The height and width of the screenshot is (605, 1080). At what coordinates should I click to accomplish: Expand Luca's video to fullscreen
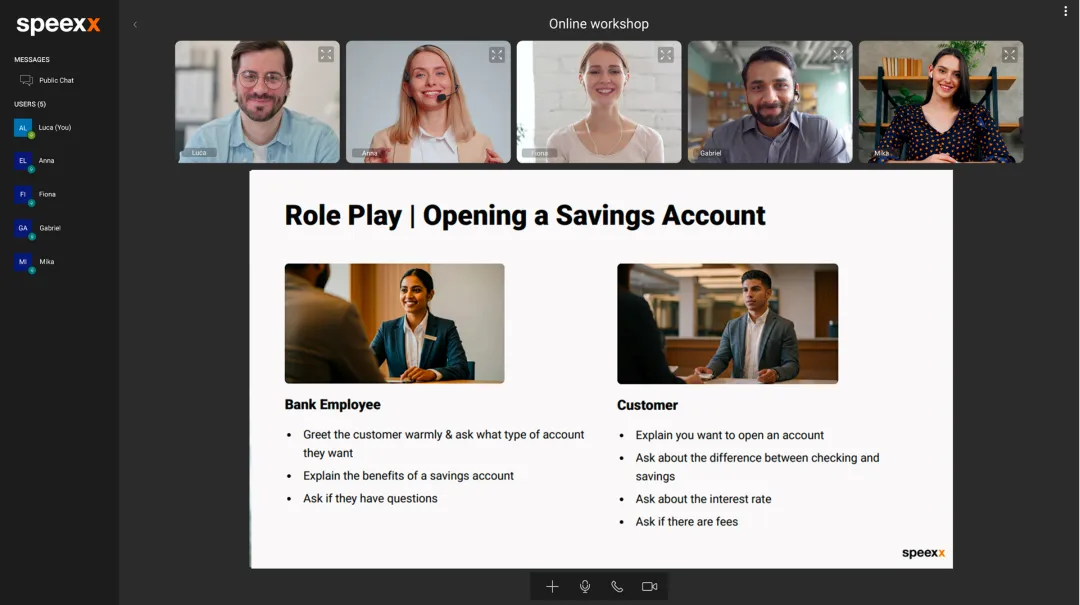pyautogui.click(x=326, y=54)
